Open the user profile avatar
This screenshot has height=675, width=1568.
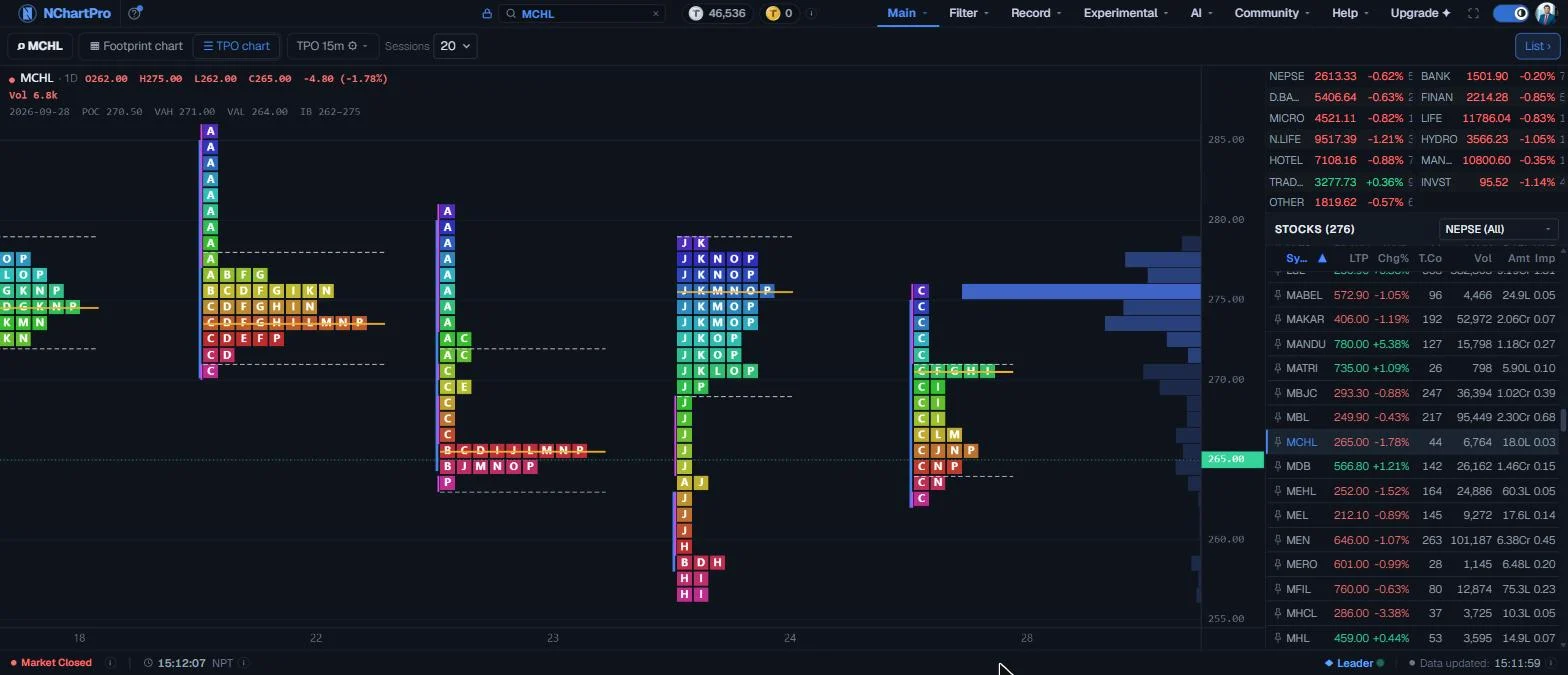1546,13
